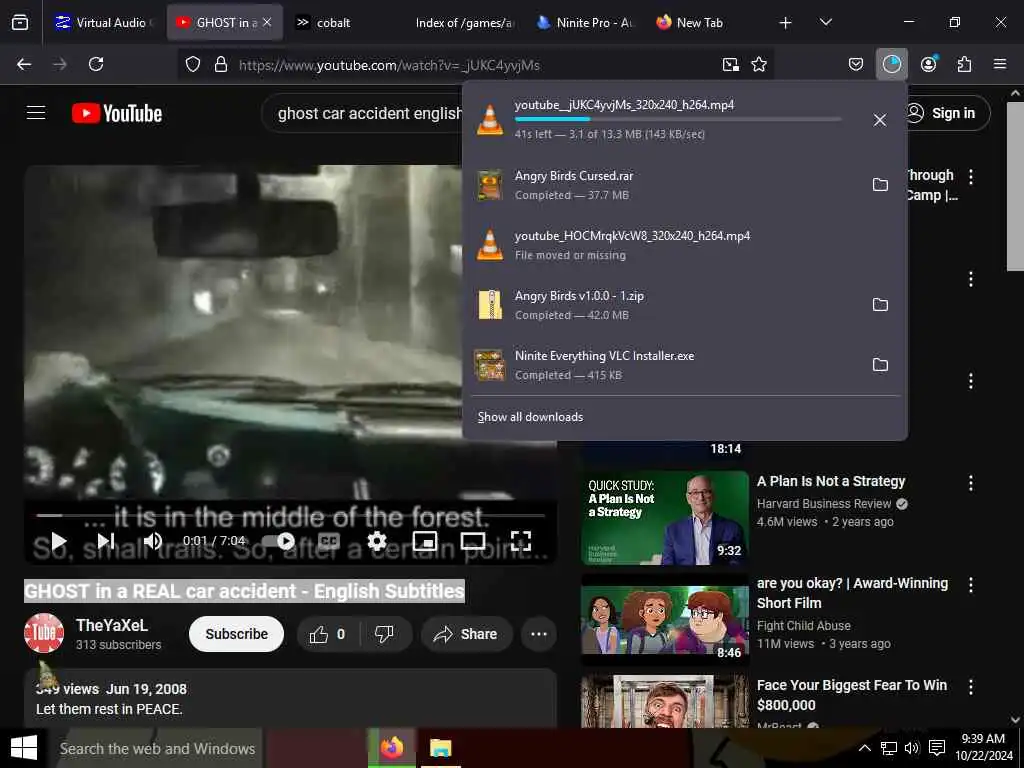The image size is (1024, 768).
Task: Open the YouTube guide hamburger menu
Action: (x=36, y=113)
